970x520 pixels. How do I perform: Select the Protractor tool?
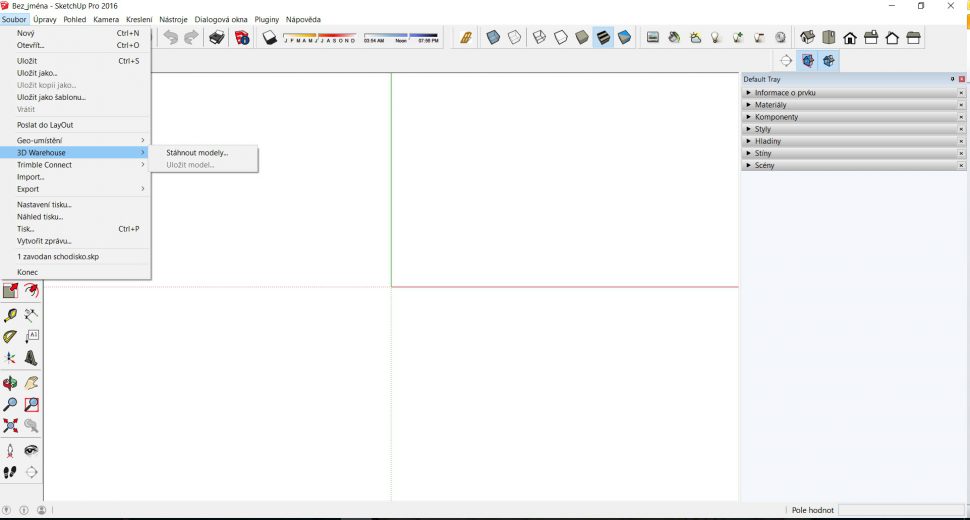pyautogui.click(x=11, y=336)
